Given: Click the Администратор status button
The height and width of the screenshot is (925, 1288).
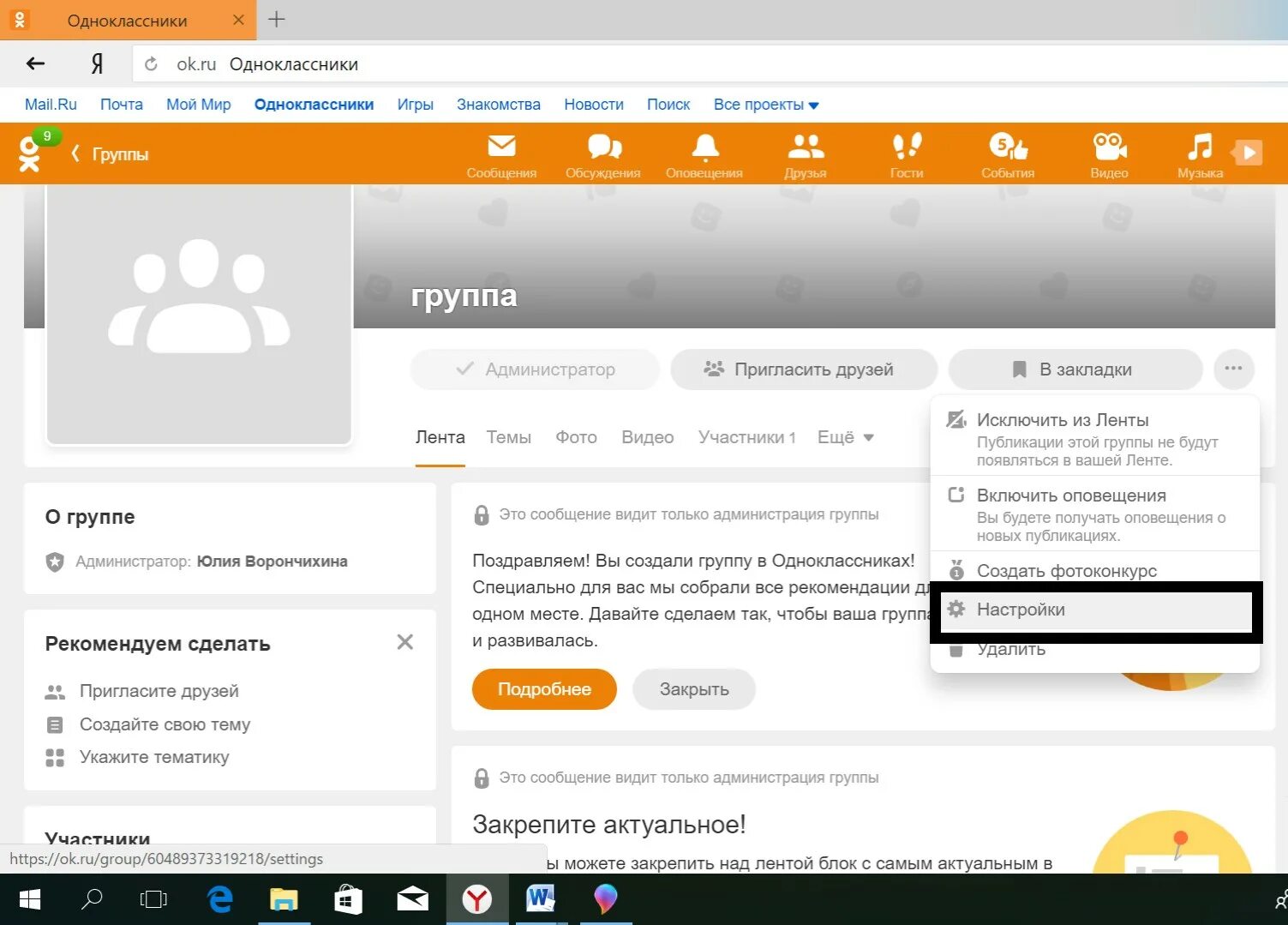Looking at the screenshot, I should coord(536,369).
